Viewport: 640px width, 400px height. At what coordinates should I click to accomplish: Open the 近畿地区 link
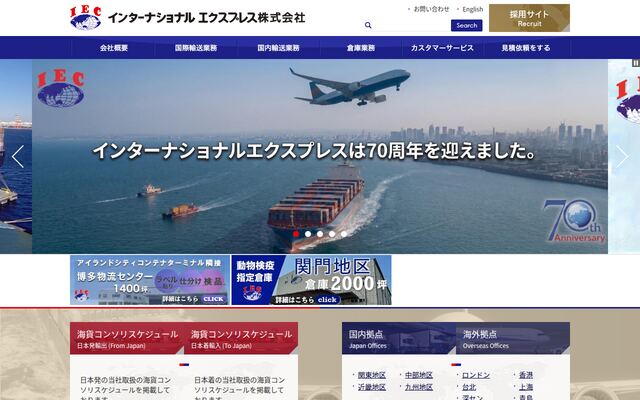click(371, 387)
